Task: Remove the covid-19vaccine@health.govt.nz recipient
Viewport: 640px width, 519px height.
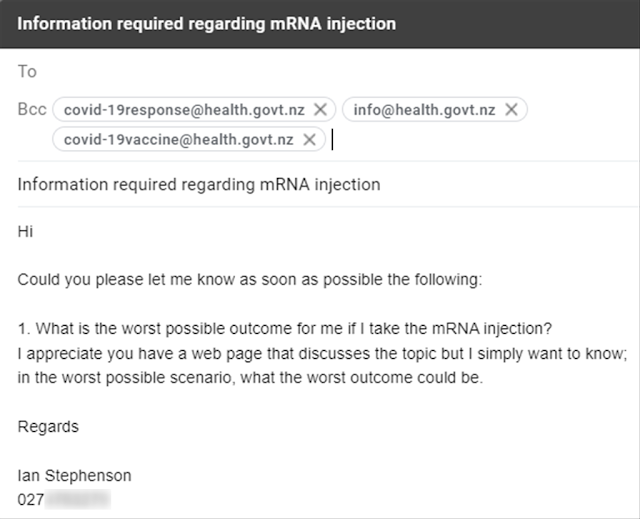Action: point(309,140)
